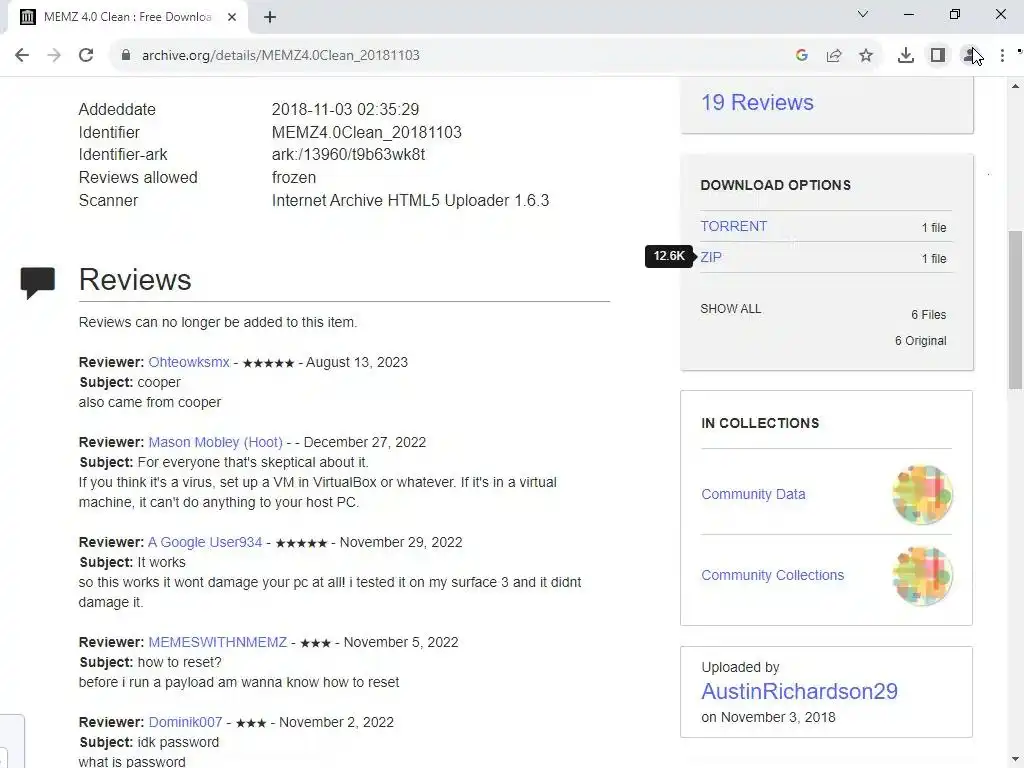Click 'Reviews can no longer be added' text
1024x768 pixels.
(217, 323)
